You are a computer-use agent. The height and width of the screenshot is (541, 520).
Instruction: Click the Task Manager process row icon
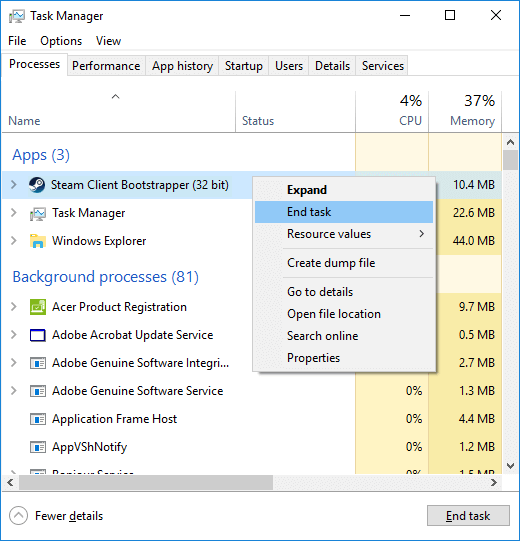tap(38, 214)
